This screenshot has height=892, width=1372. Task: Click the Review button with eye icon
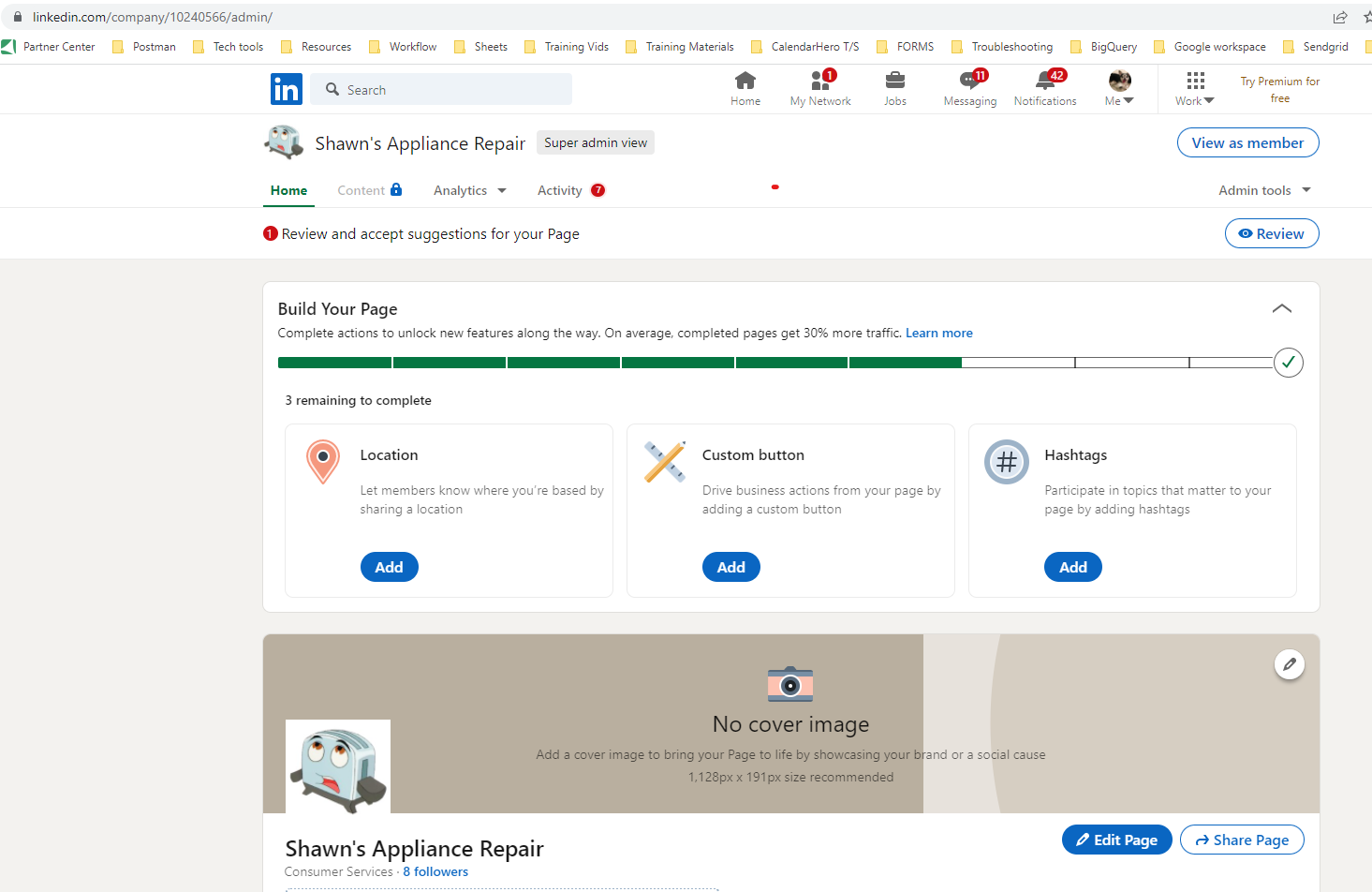[1272, 233]
